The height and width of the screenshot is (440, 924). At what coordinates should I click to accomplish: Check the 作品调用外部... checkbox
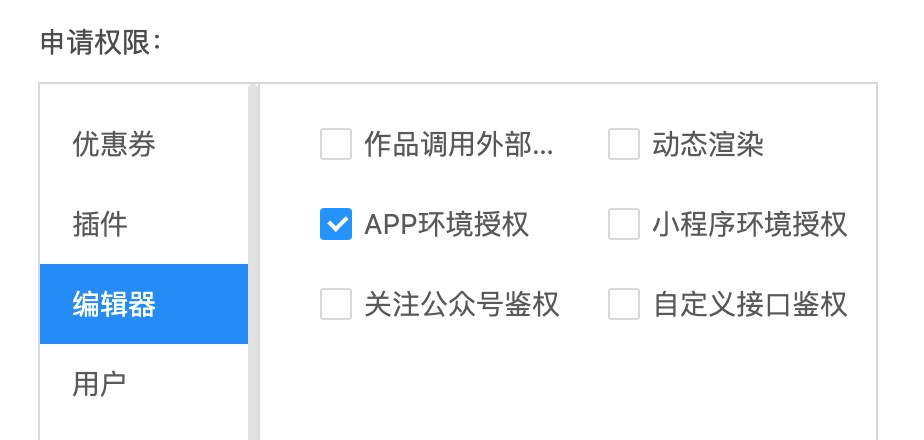coord(336,144)
